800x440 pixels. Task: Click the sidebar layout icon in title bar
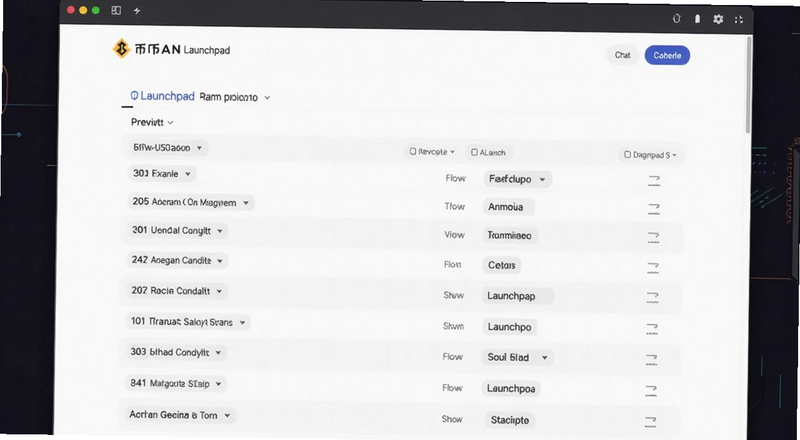point(116,10)
